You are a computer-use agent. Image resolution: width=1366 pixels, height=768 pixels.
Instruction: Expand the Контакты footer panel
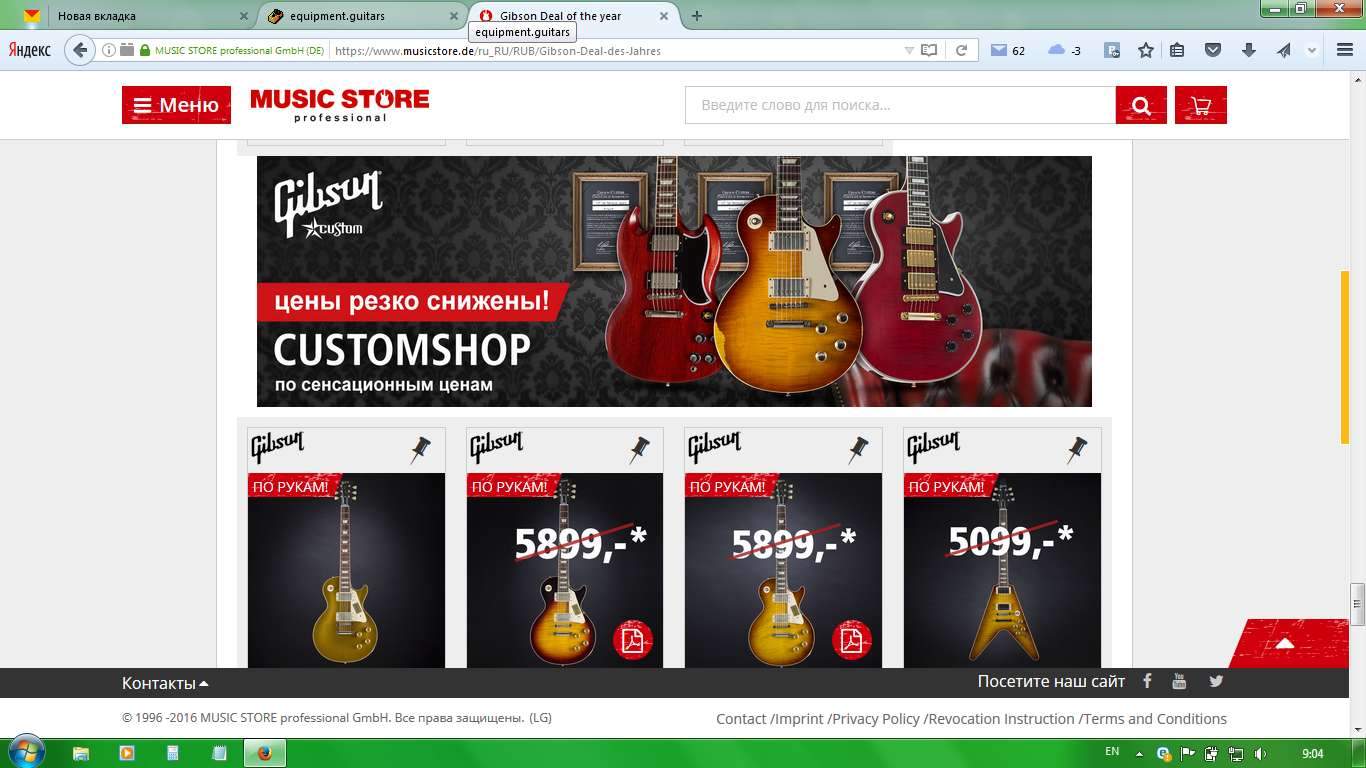click(165, 683)
